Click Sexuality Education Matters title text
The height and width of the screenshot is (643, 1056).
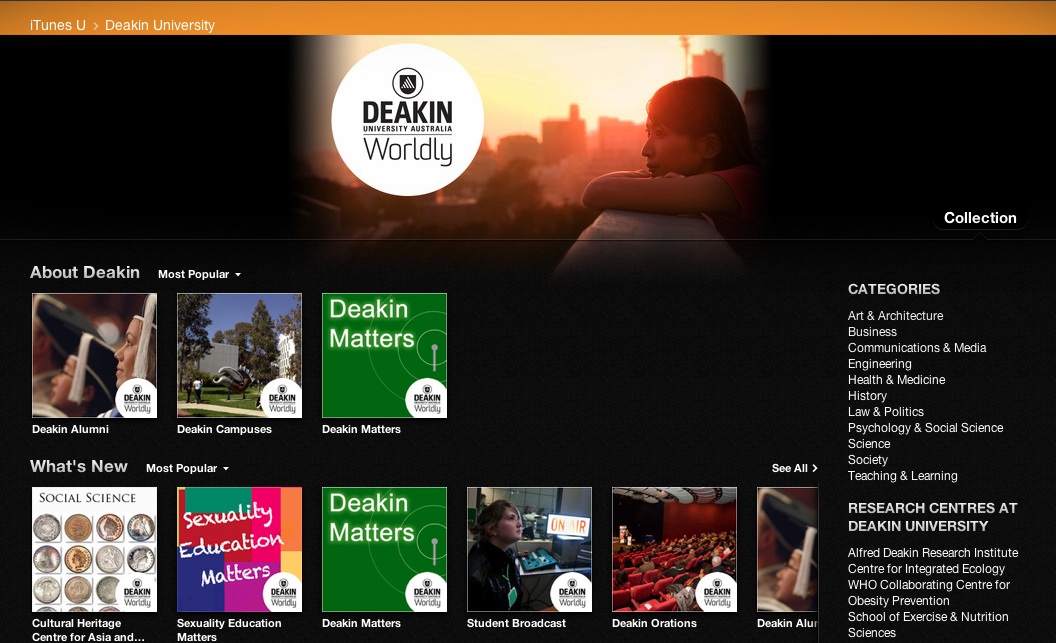click(x=229, y=630)
